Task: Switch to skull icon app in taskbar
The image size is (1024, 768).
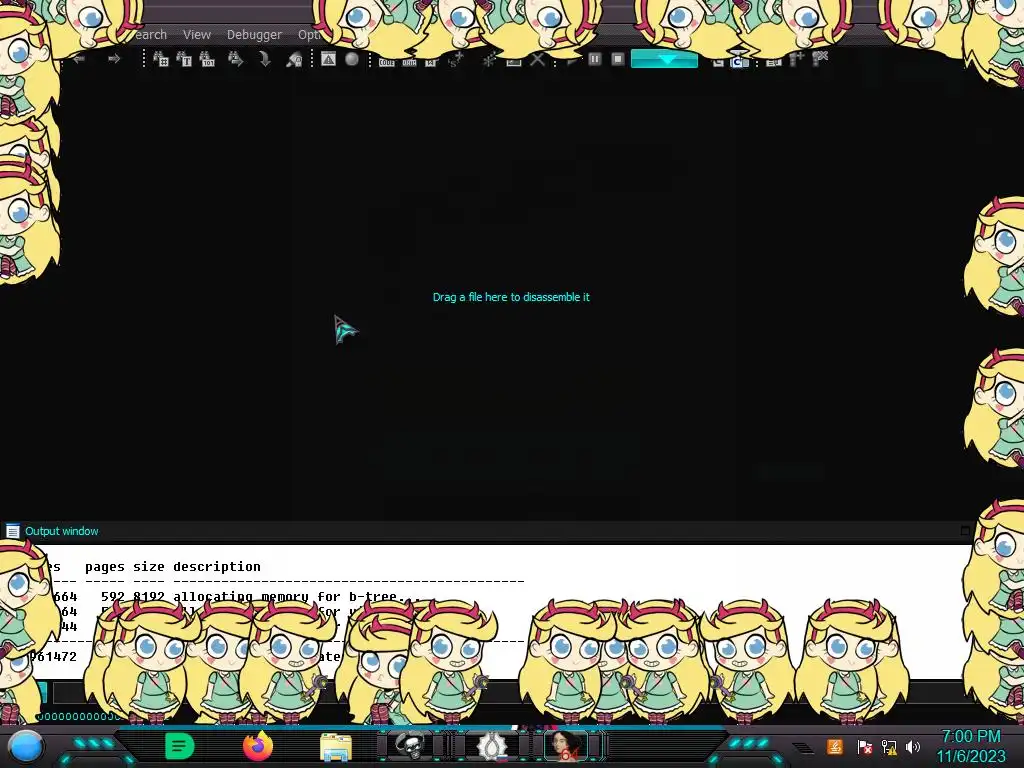Action: coord(409,745)
